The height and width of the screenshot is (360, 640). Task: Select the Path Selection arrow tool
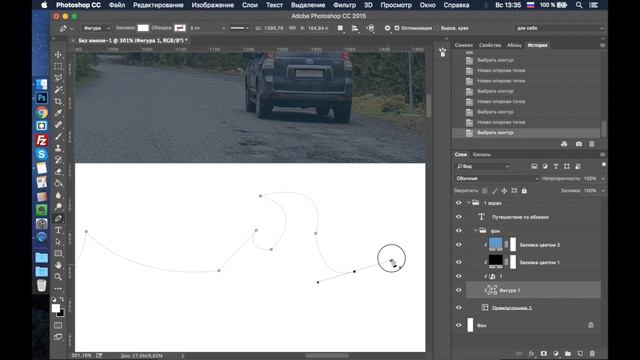point(58,242)
